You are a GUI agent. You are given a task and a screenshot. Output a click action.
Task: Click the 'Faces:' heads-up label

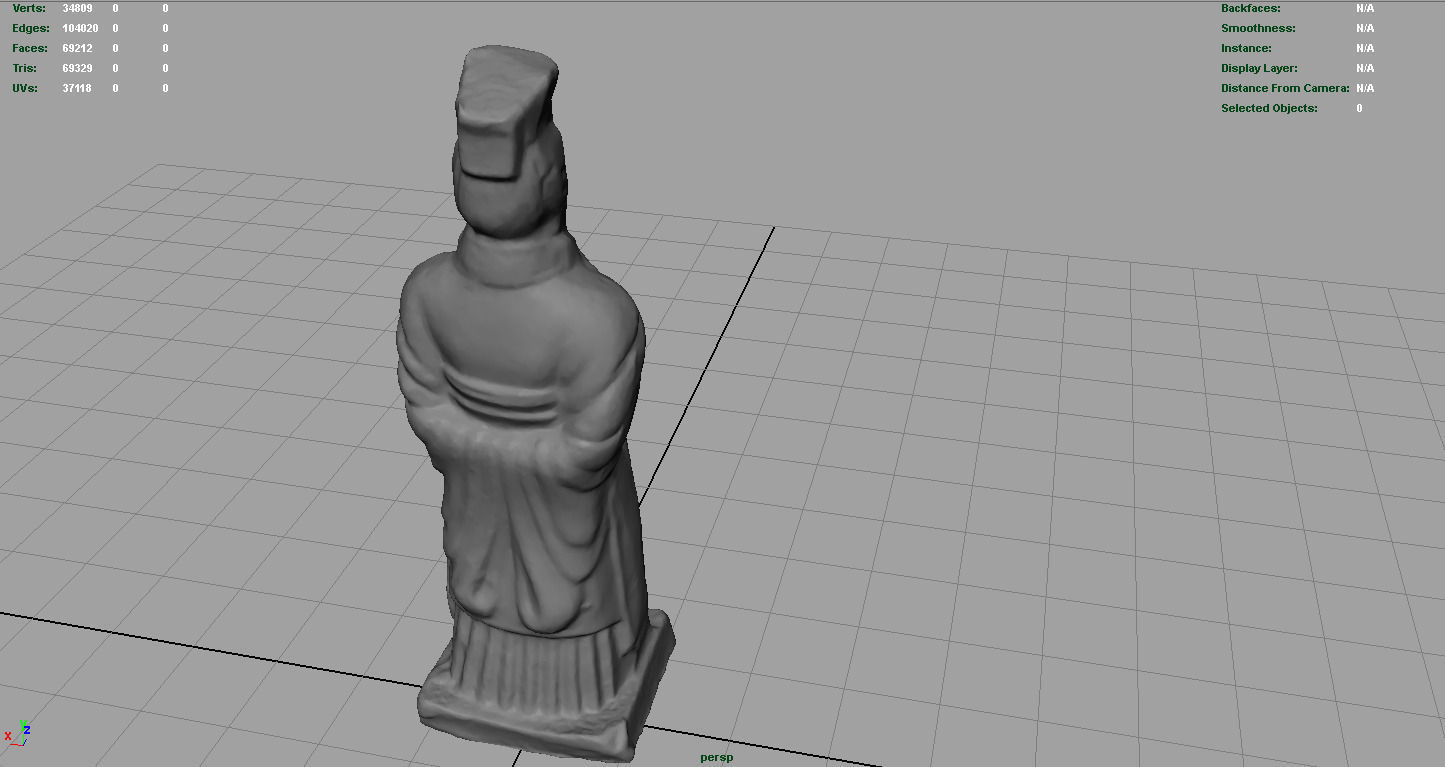click(x=29, y=48)
